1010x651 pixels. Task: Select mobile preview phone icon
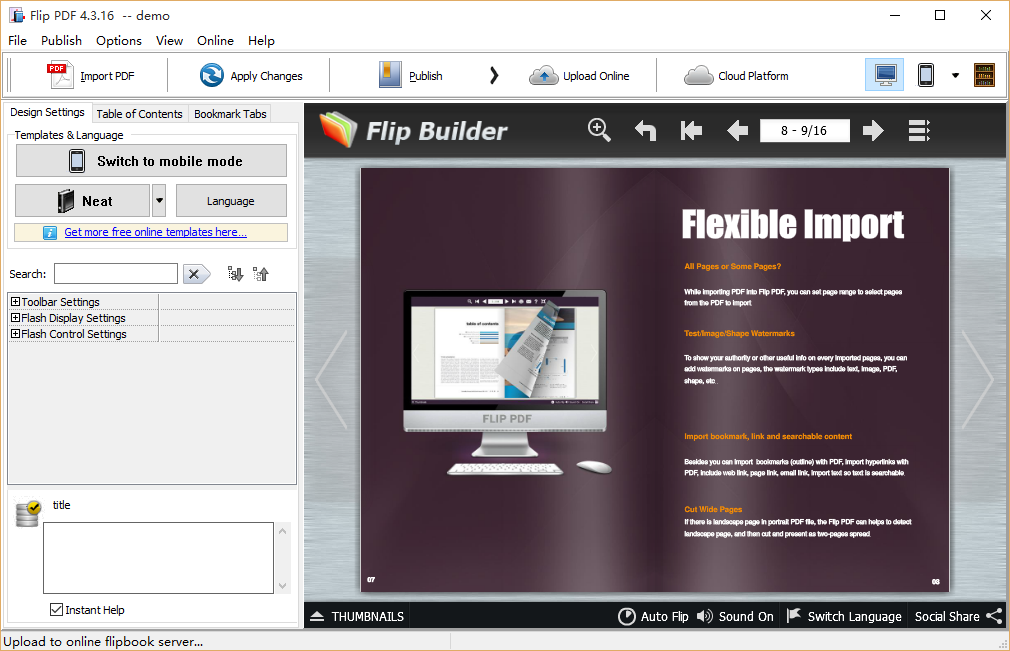[x=926, y=75]
